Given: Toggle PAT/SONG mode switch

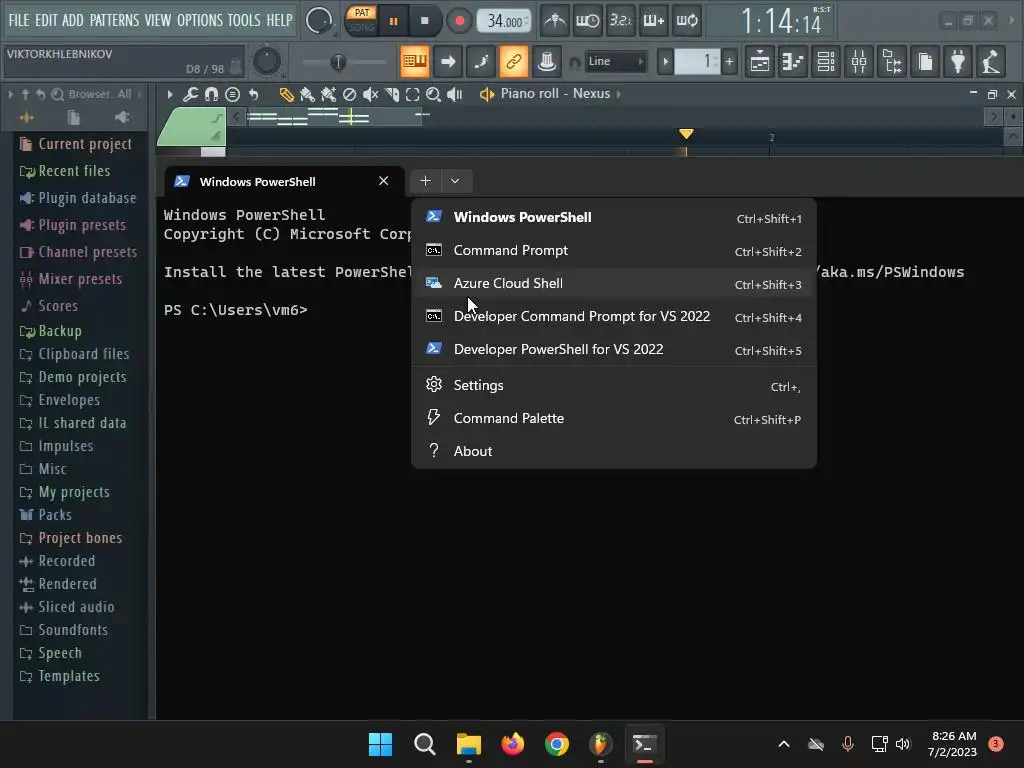Looking at the screenshot, I should point(361,20).
